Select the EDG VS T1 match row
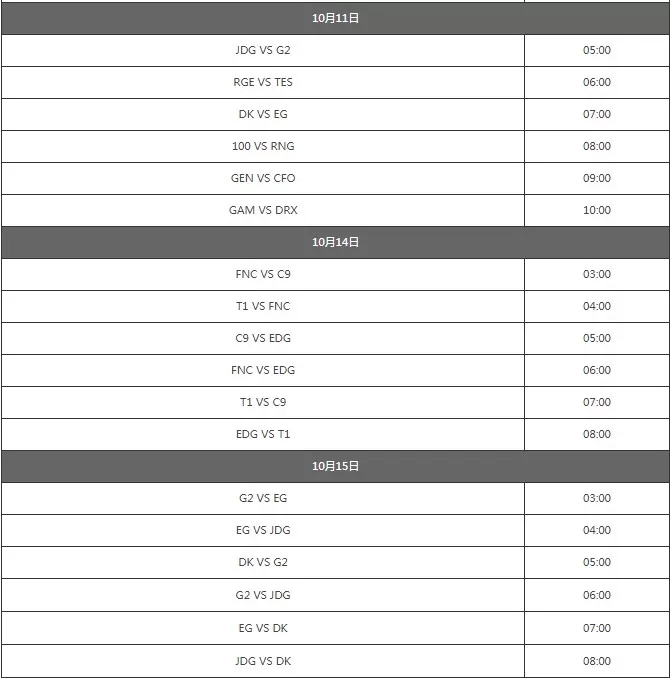Image resolution: width=670 pixels, height=678 pixels. coord(335,434)
